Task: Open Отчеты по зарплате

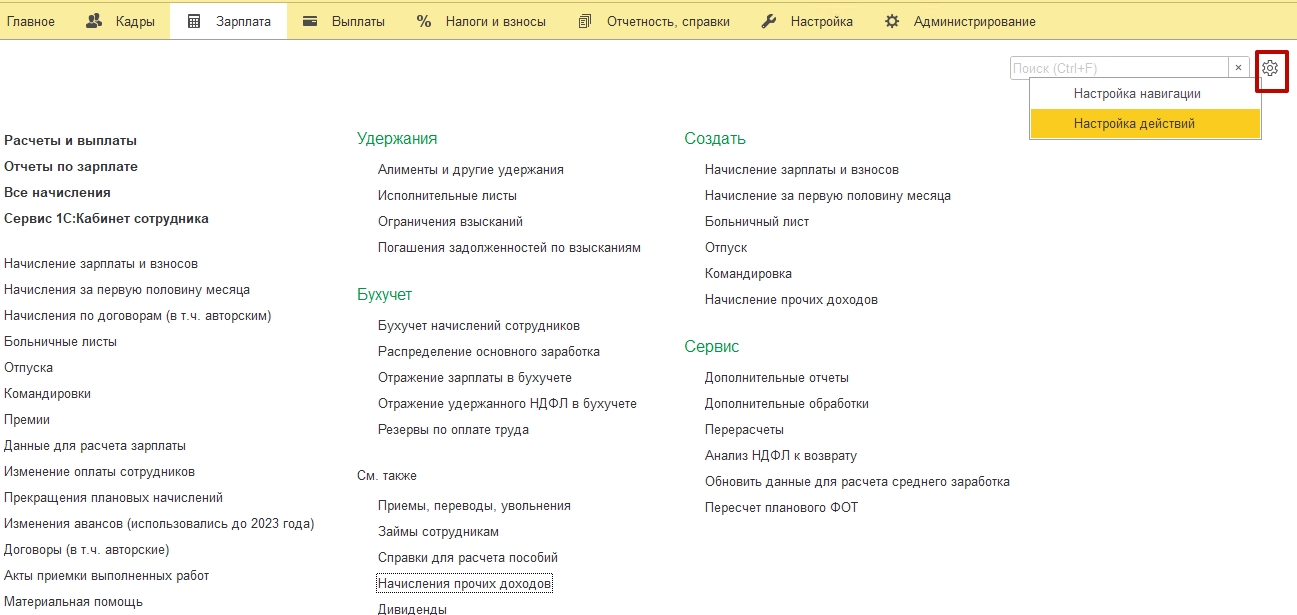Action: coord(71,167)
